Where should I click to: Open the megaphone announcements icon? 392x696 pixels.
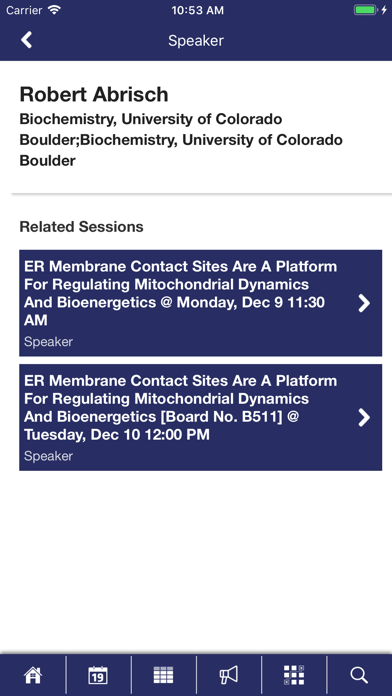(229, 675)
